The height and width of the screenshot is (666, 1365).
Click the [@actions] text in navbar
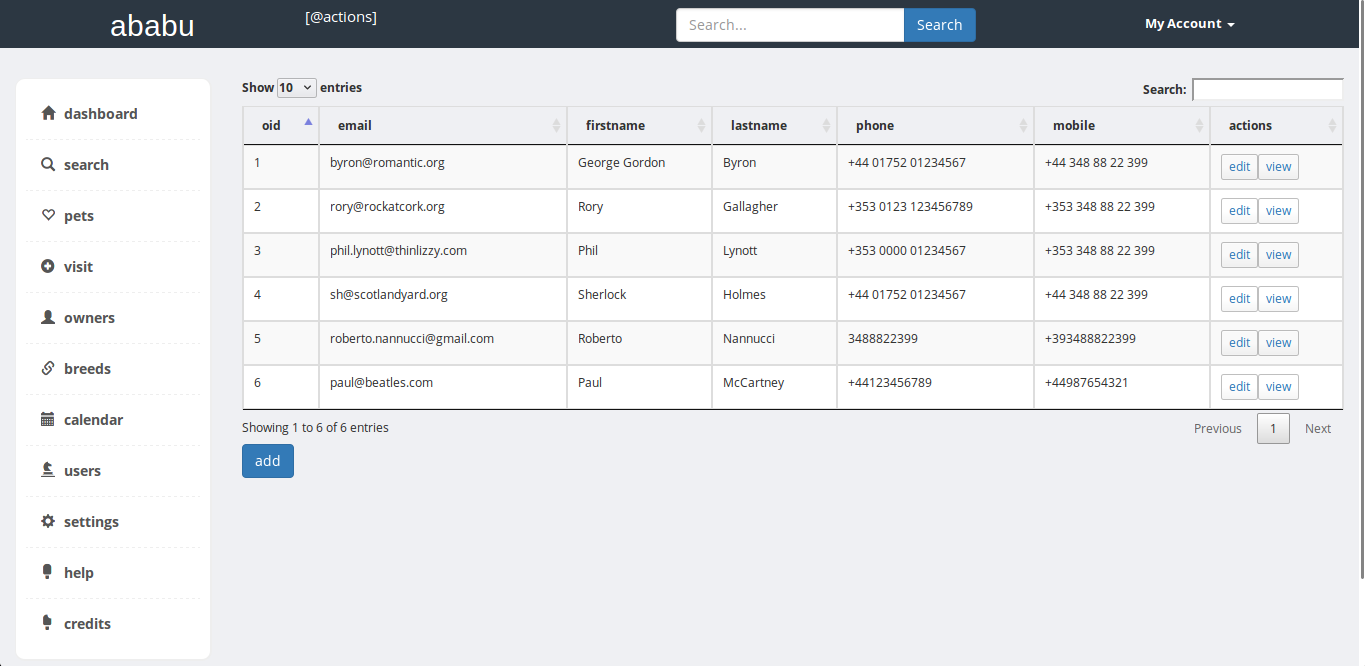pyautogui.click(x=341, y=17)
